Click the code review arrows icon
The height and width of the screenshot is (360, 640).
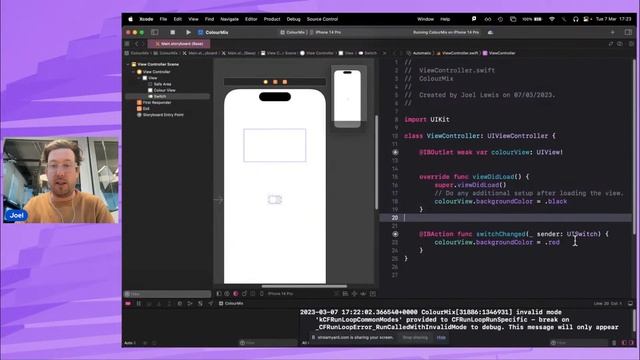(x=611, y=44)
